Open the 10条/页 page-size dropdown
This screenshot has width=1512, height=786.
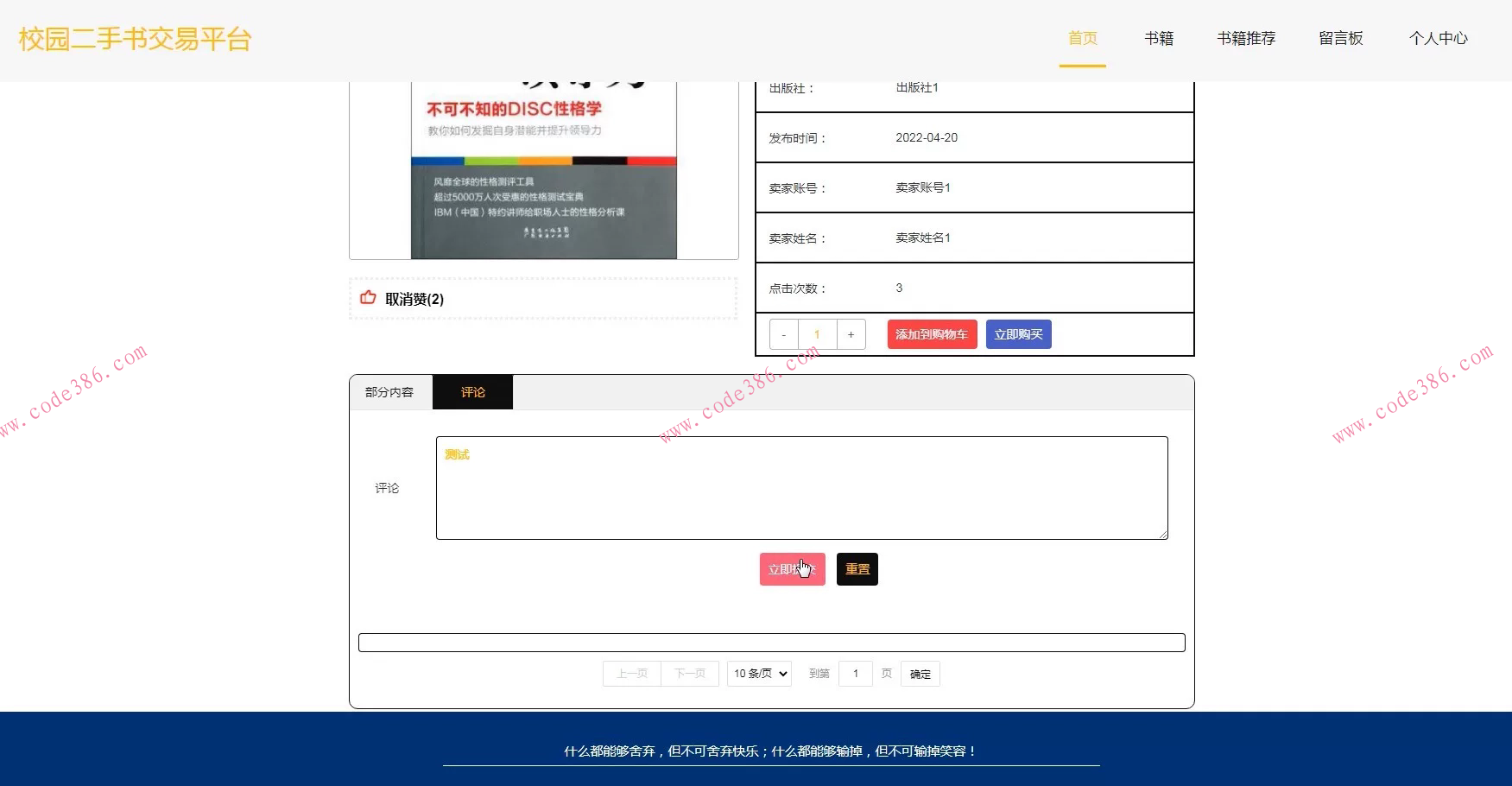pyautogui.click(x=758, y=673)
